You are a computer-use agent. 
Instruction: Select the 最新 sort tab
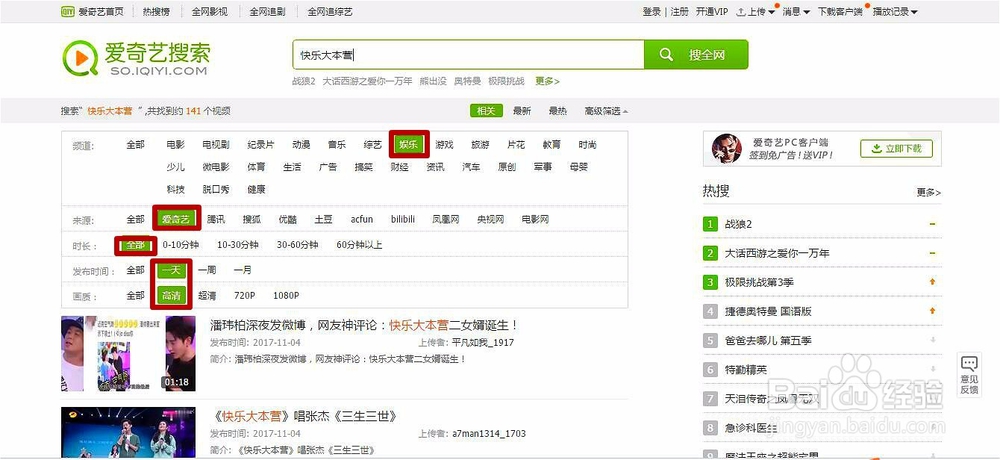[x=522, y=111]
